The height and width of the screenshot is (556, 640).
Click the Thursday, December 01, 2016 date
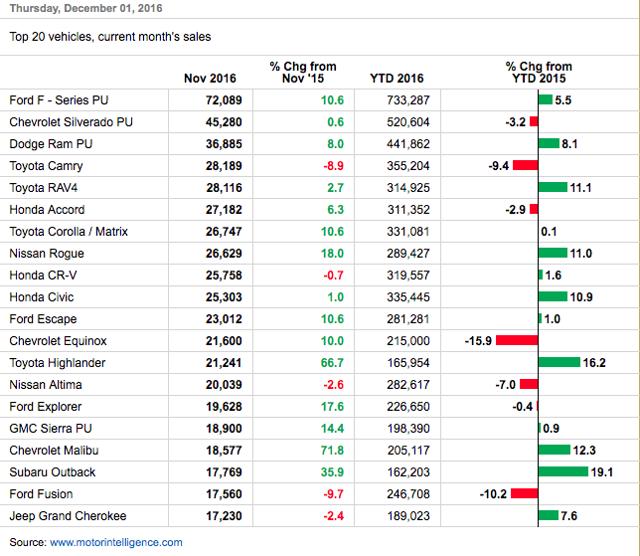pos(86,8)
